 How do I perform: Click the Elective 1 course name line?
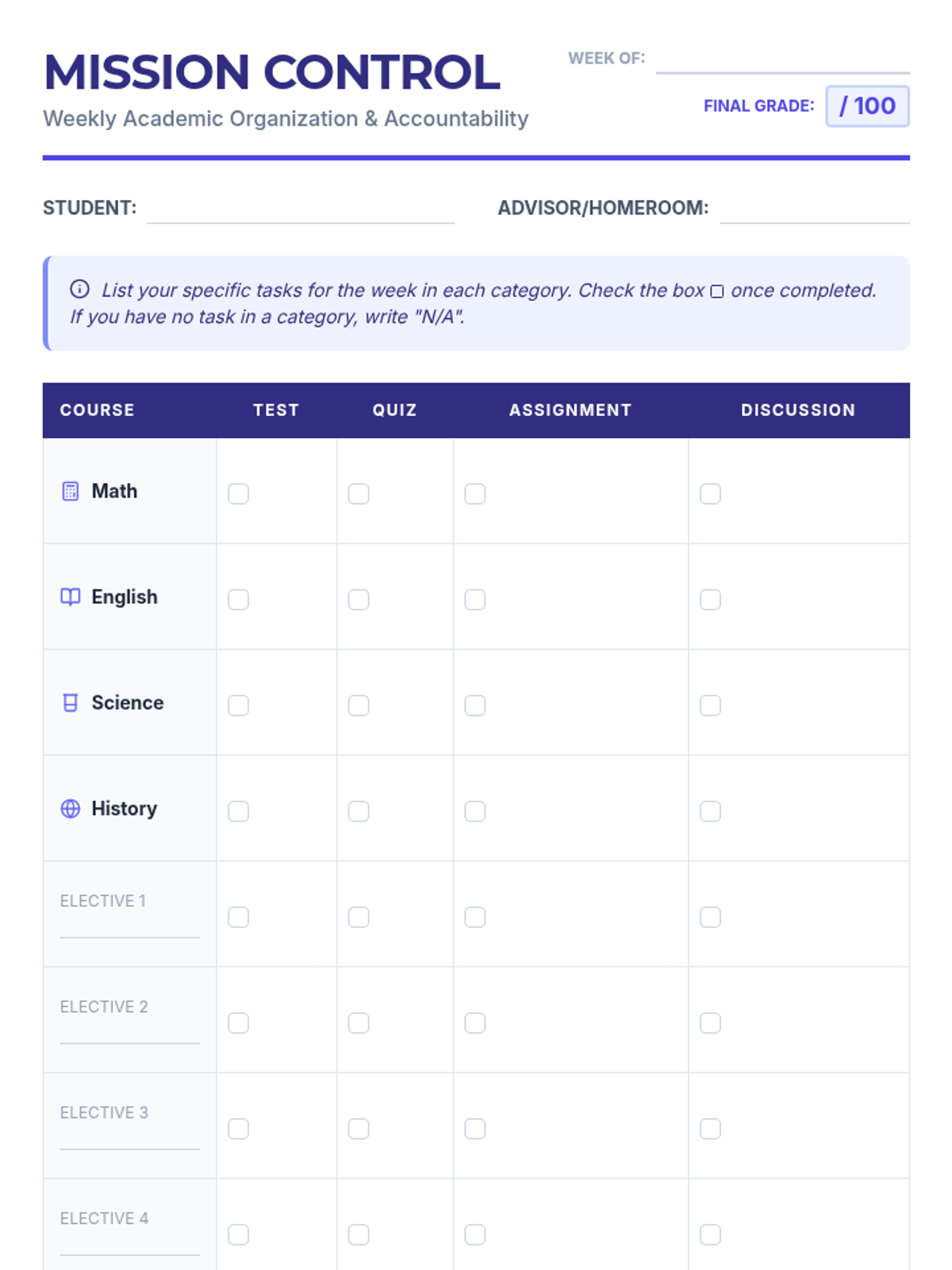[130, 927]
